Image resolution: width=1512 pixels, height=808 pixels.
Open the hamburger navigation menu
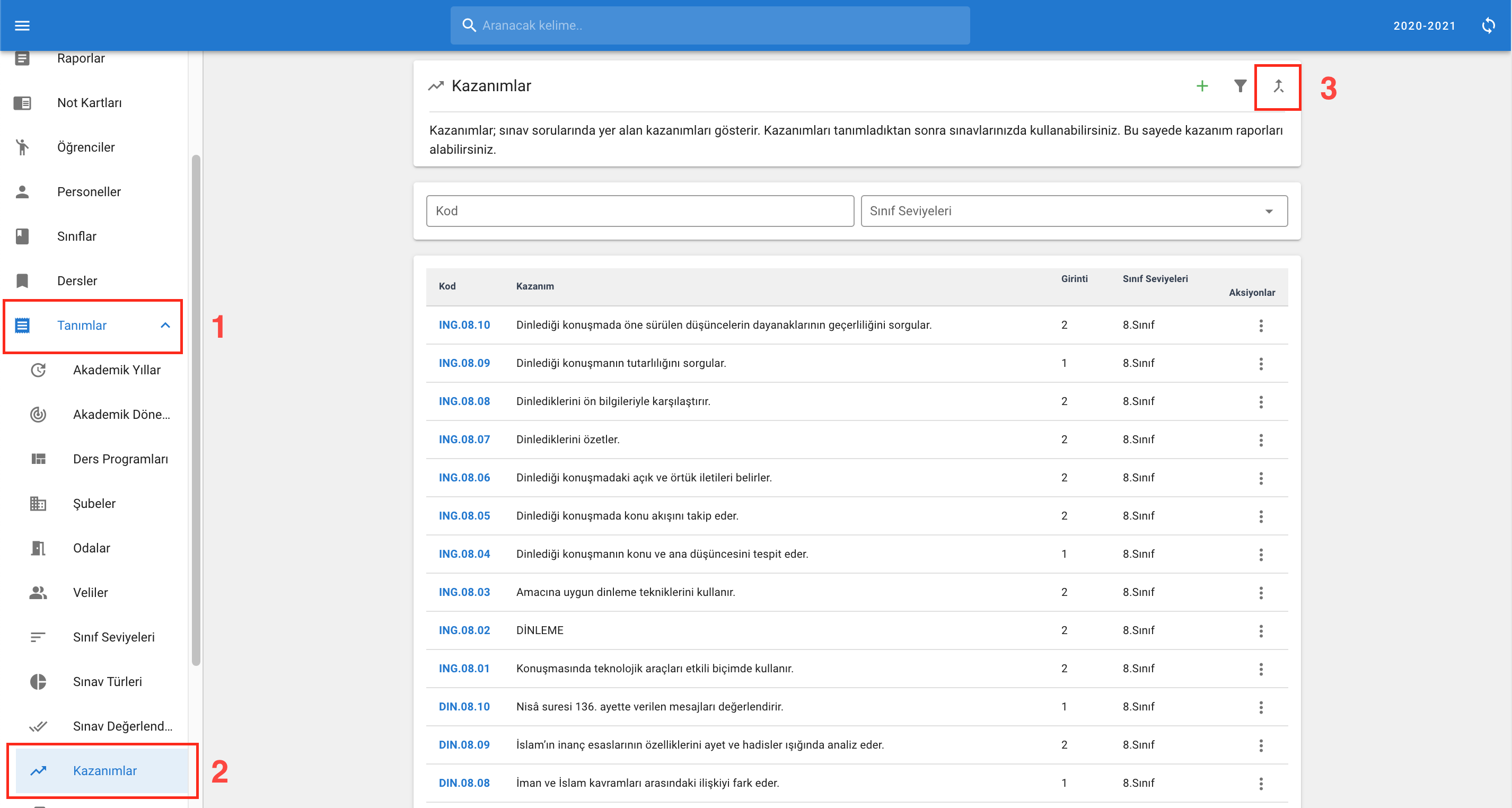[22, 25]
